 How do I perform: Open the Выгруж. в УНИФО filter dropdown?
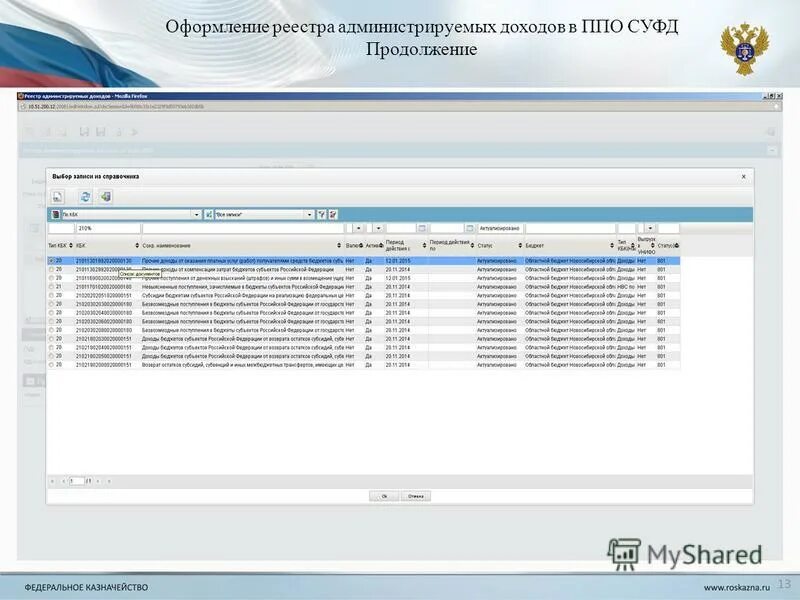click(x=650, y=229)
